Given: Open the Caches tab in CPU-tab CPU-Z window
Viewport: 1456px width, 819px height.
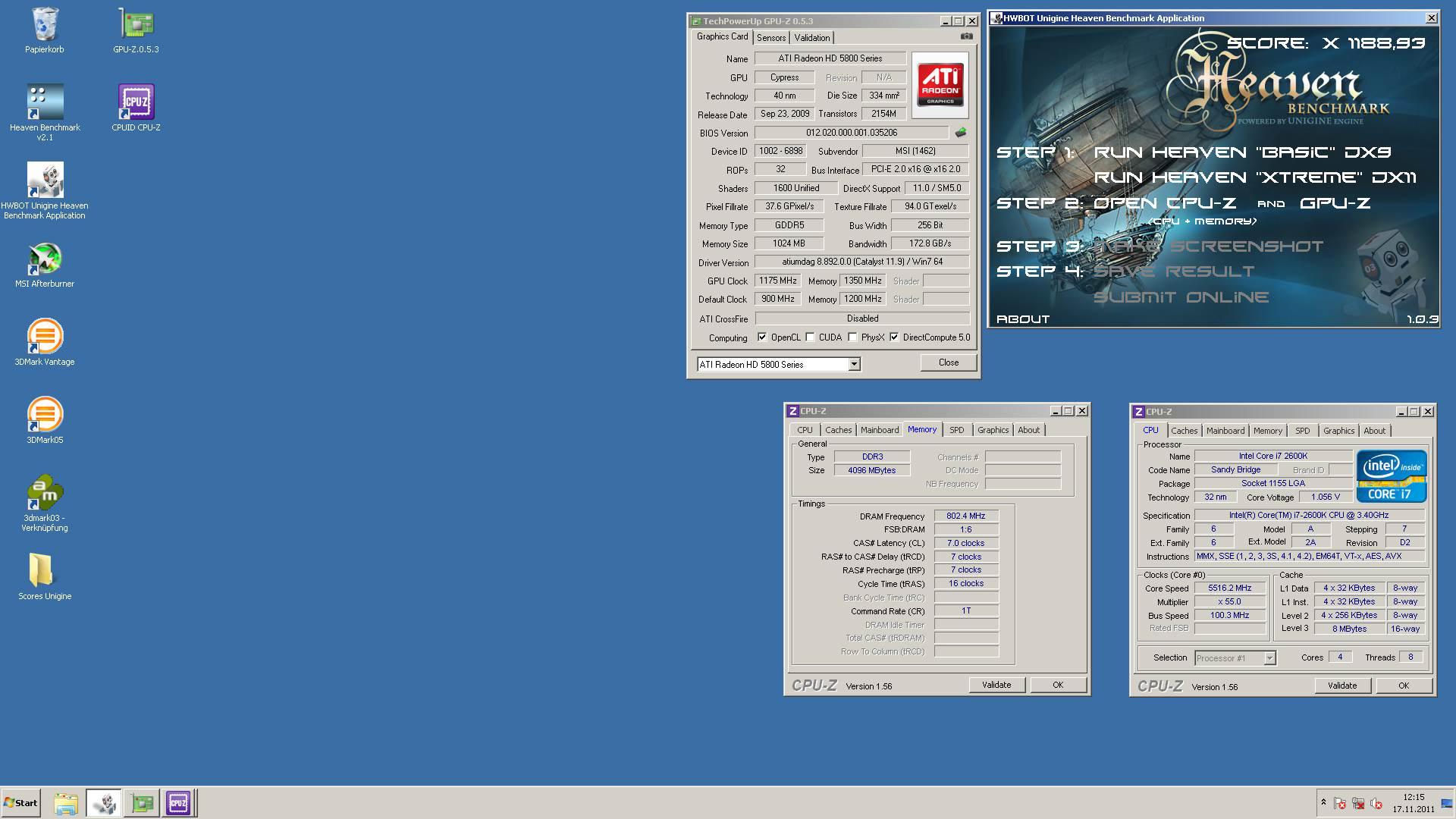Looking at the screenshot, I should [1184, 431].
